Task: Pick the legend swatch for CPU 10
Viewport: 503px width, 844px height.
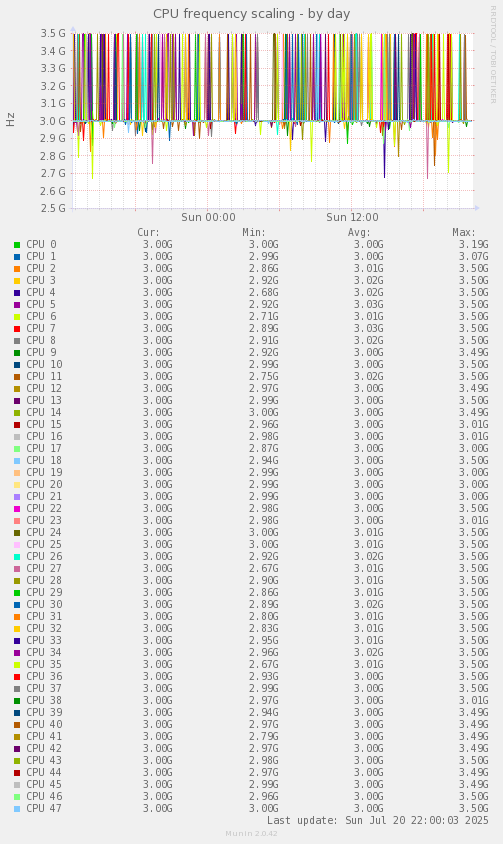Action: point(17,365)
